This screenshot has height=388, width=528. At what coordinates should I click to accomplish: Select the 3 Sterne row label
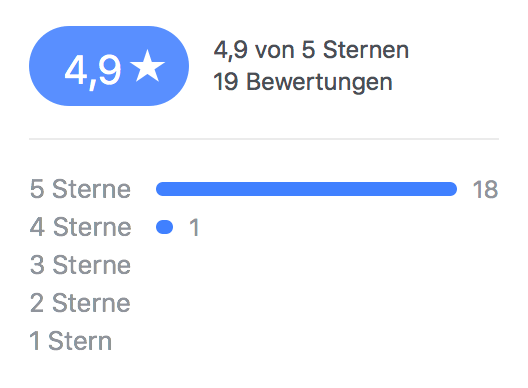[x=80, y=265]
